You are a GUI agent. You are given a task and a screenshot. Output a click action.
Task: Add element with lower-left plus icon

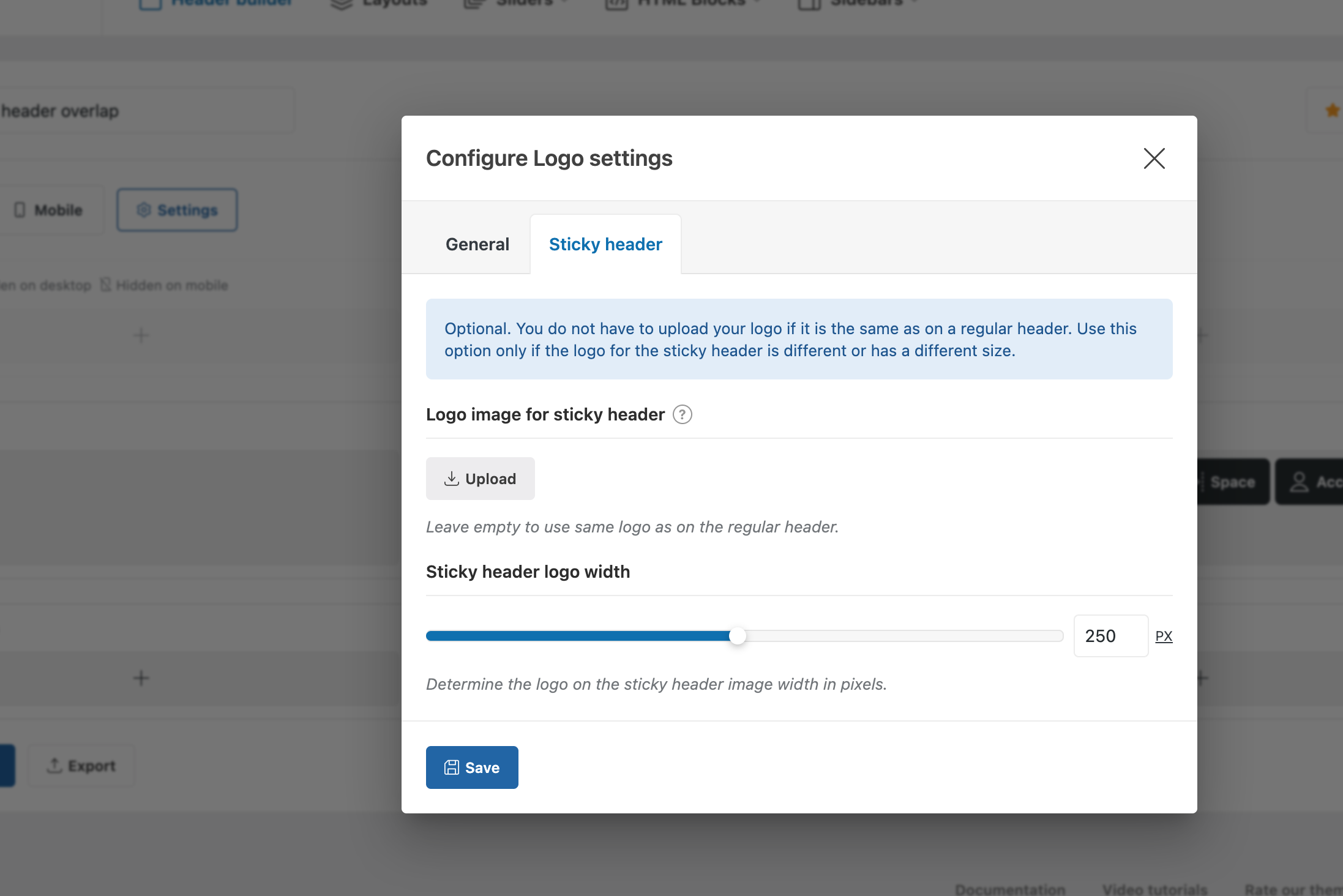(141, 678)
